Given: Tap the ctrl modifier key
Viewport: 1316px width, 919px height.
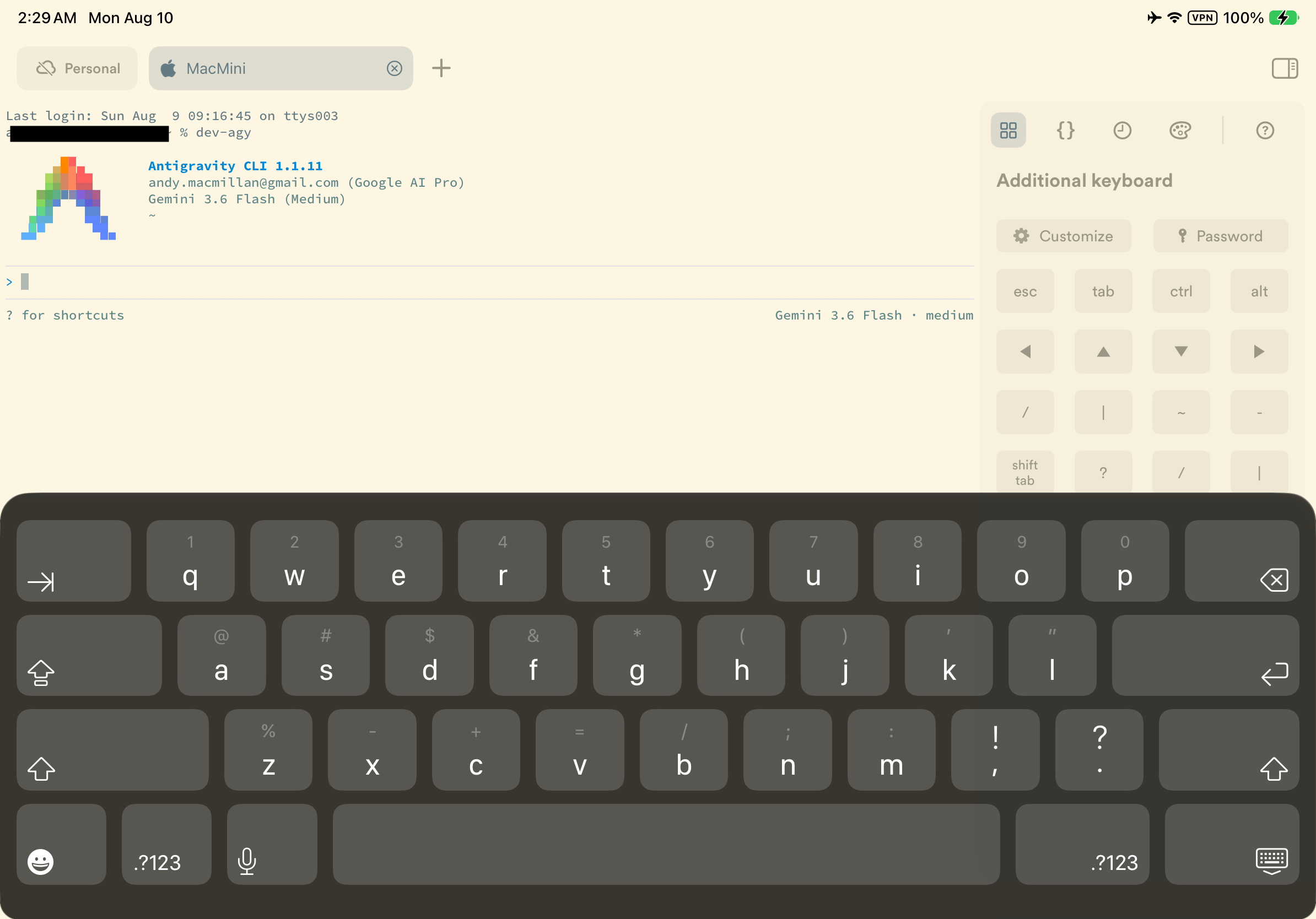Looking at the screenshot, I should 1182,291.
